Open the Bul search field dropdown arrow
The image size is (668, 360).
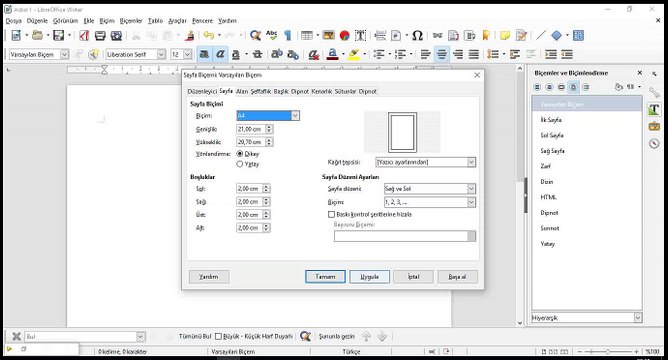(x=141, y=337)
